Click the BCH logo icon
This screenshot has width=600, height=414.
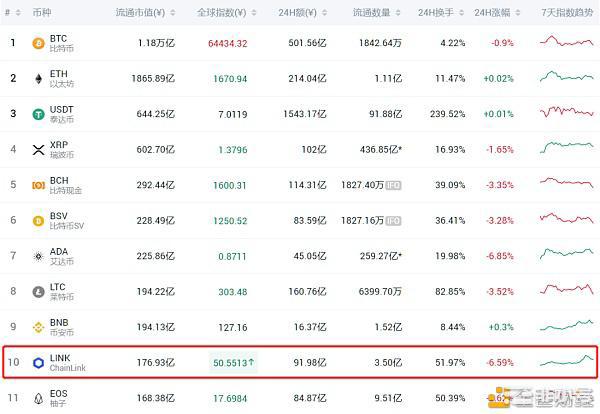click(x=38, y=185)
